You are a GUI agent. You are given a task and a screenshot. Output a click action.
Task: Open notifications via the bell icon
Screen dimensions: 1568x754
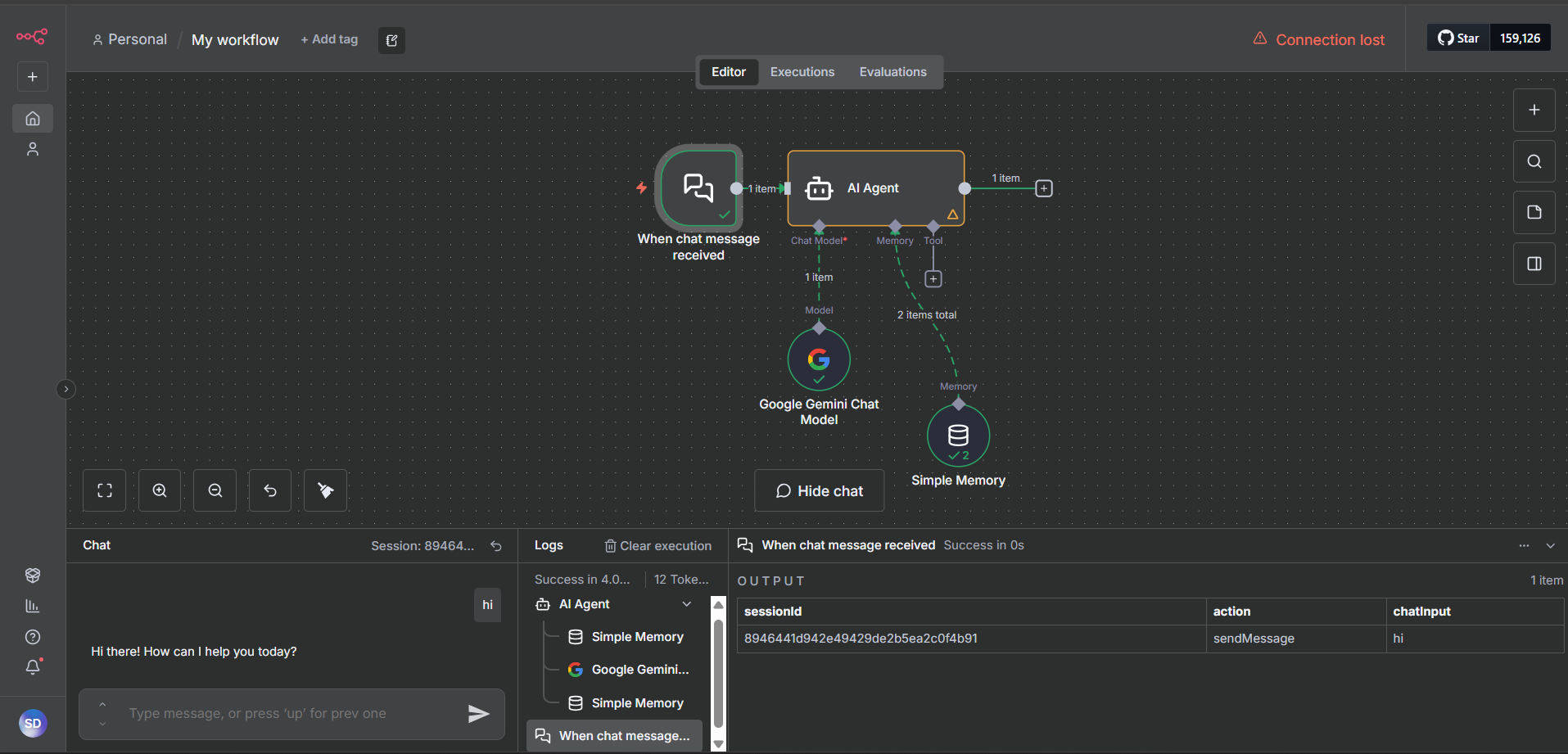point(32,667)
